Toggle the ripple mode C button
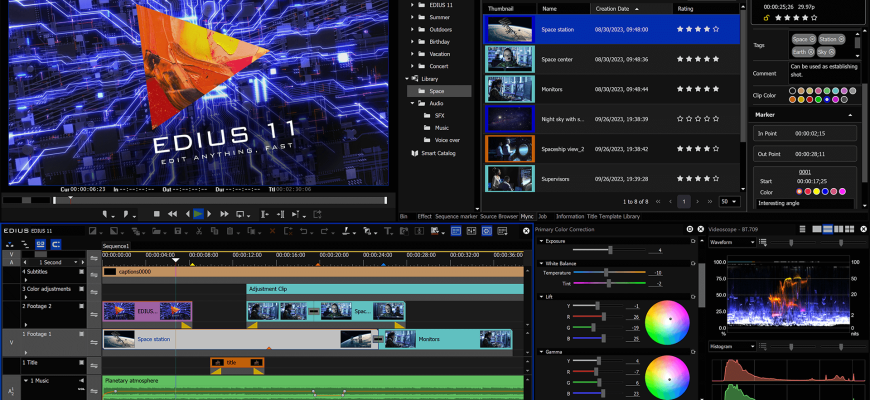 click(55, 244)
